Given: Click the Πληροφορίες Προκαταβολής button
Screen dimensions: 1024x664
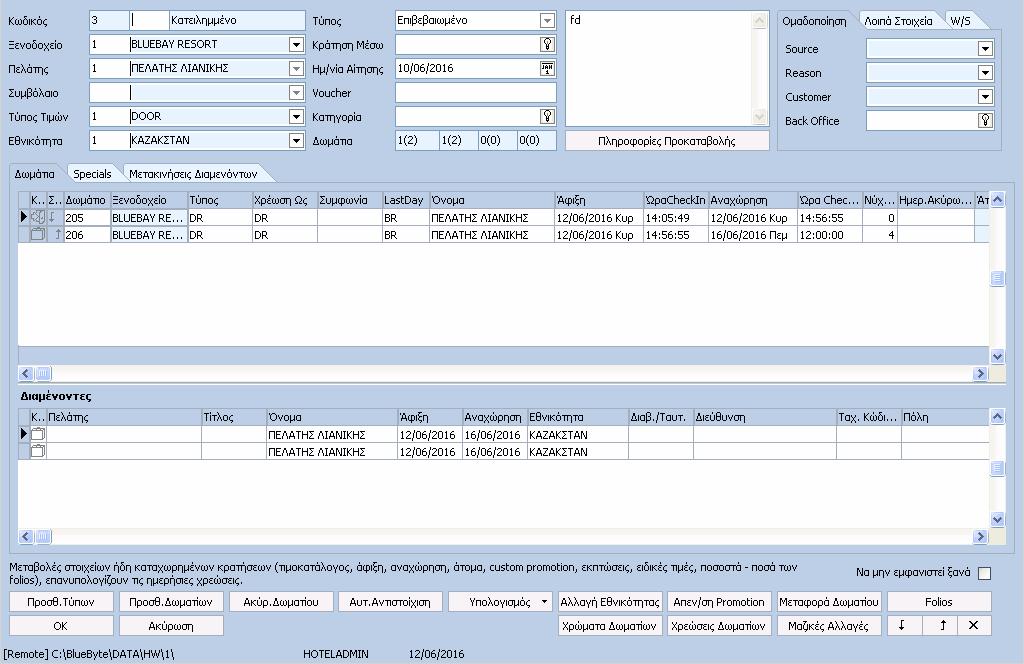Looking at the screenshot, I should (667, 141).
